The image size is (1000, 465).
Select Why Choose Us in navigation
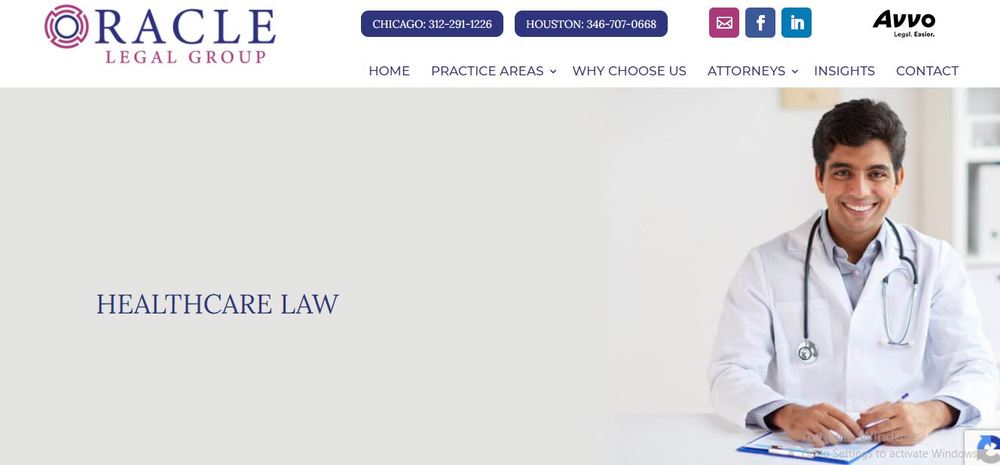click(x=629, y=71)
